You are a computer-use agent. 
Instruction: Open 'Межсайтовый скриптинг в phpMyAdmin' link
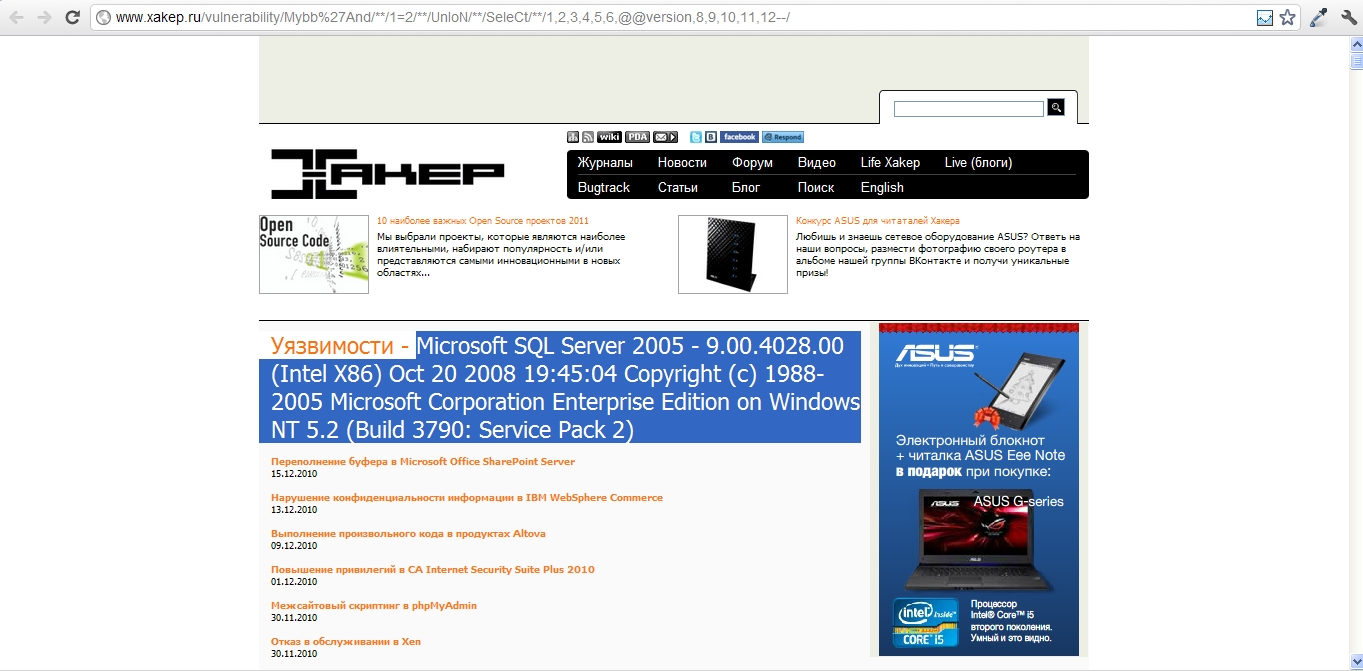click(374, 606)
